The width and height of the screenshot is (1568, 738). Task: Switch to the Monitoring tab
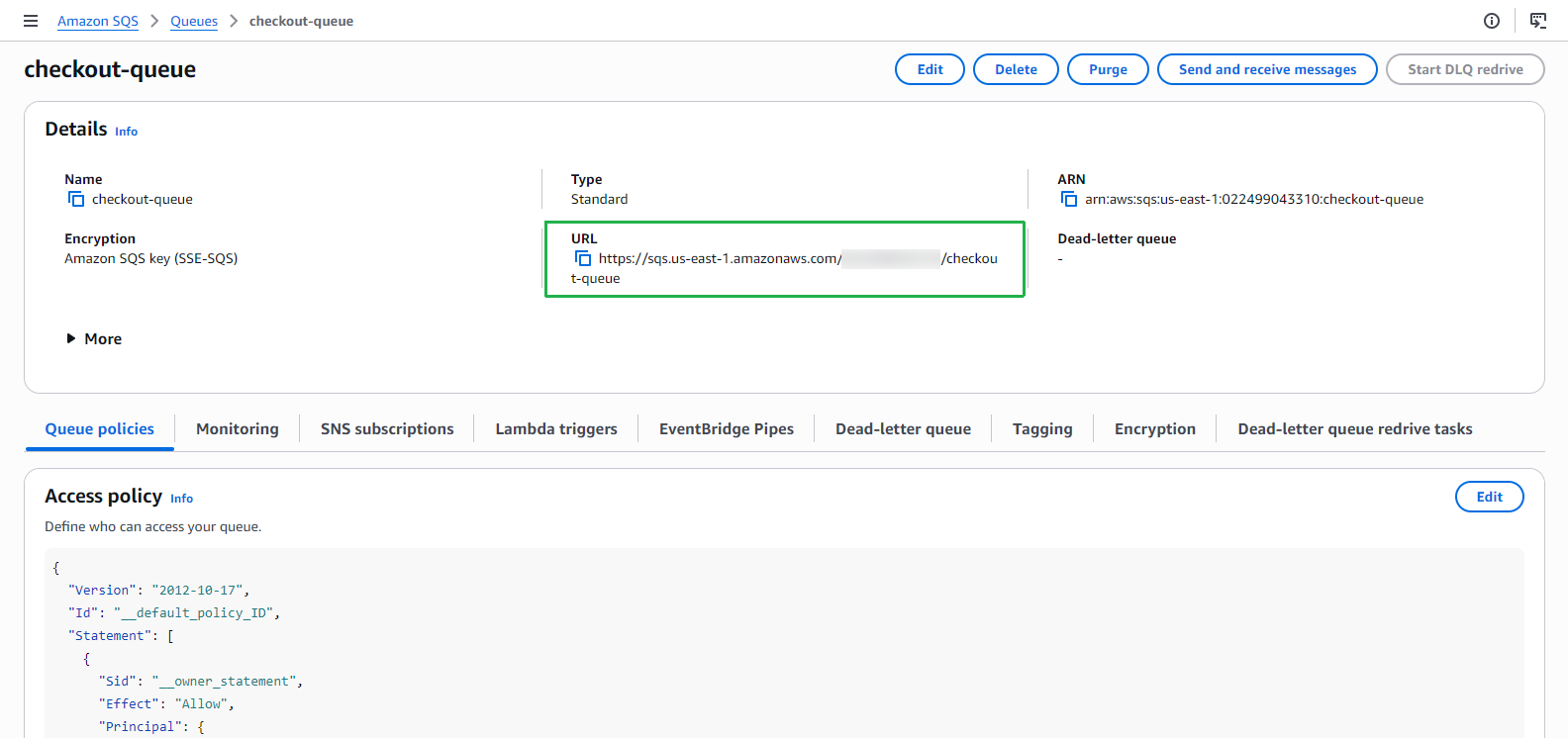(238, 429)
